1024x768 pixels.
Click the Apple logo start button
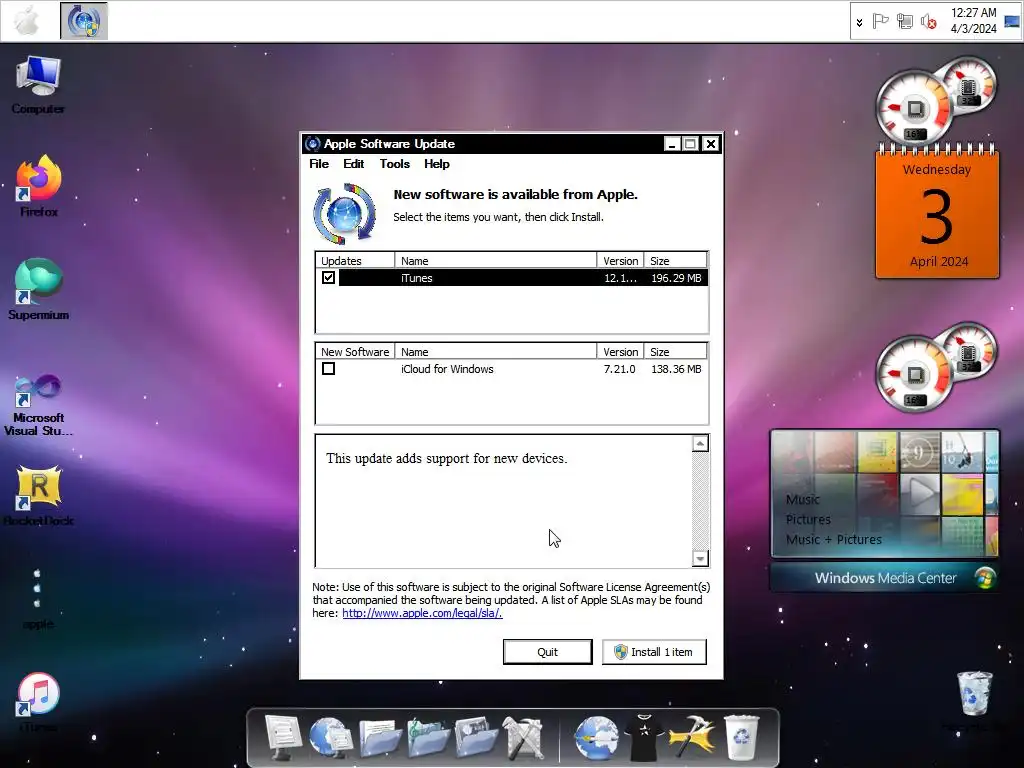[27, 21]
